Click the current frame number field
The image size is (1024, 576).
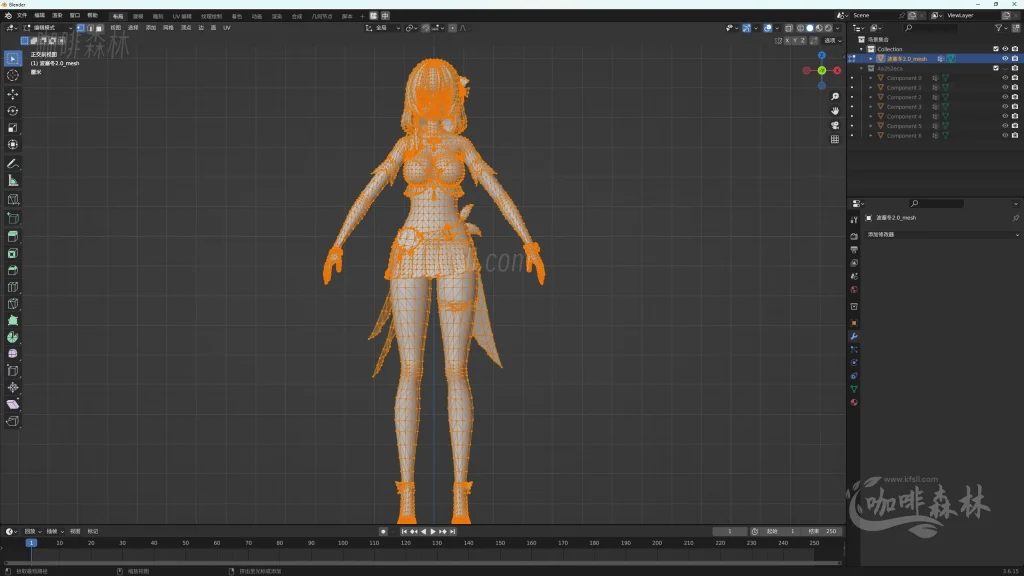729,532
